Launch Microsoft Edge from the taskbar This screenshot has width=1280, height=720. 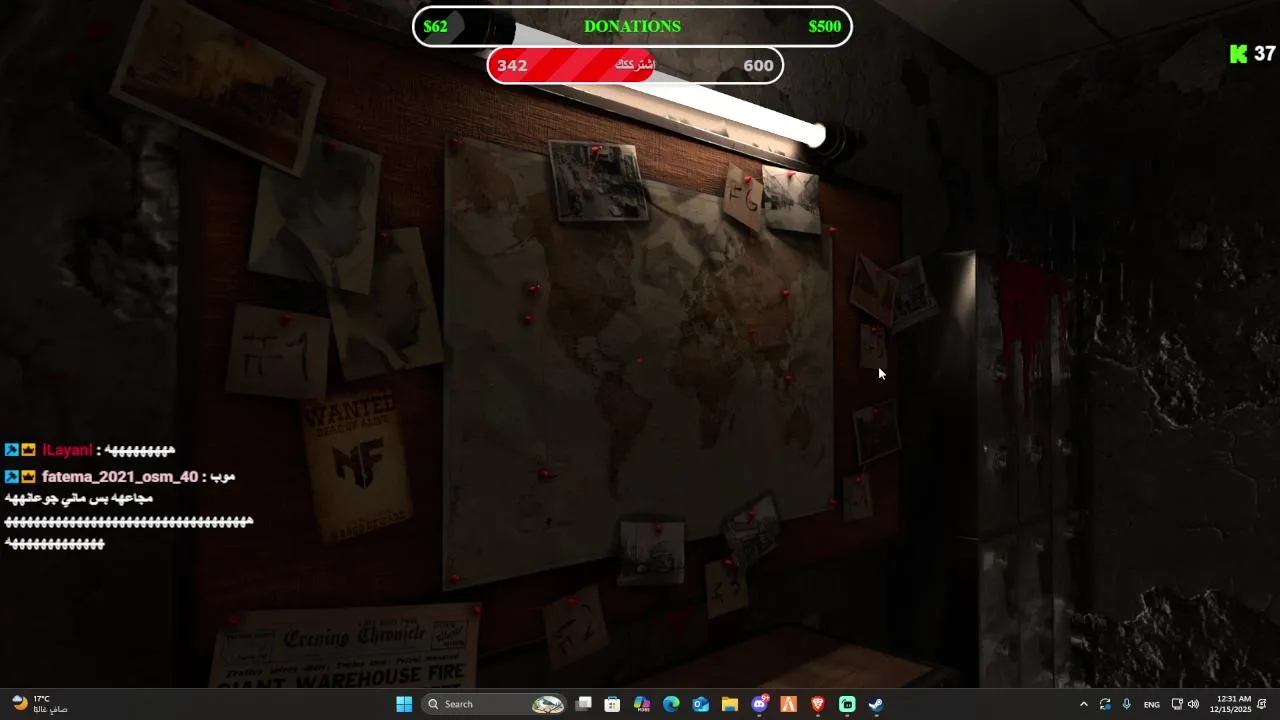click(x=671, y=704)
